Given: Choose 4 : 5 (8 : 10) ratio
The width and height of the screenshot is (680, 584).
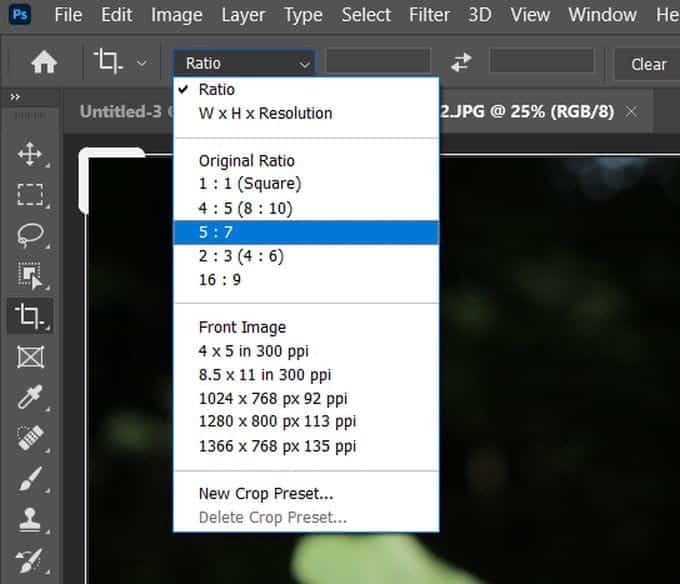Looking at the screenshot, I should point(306,208).
